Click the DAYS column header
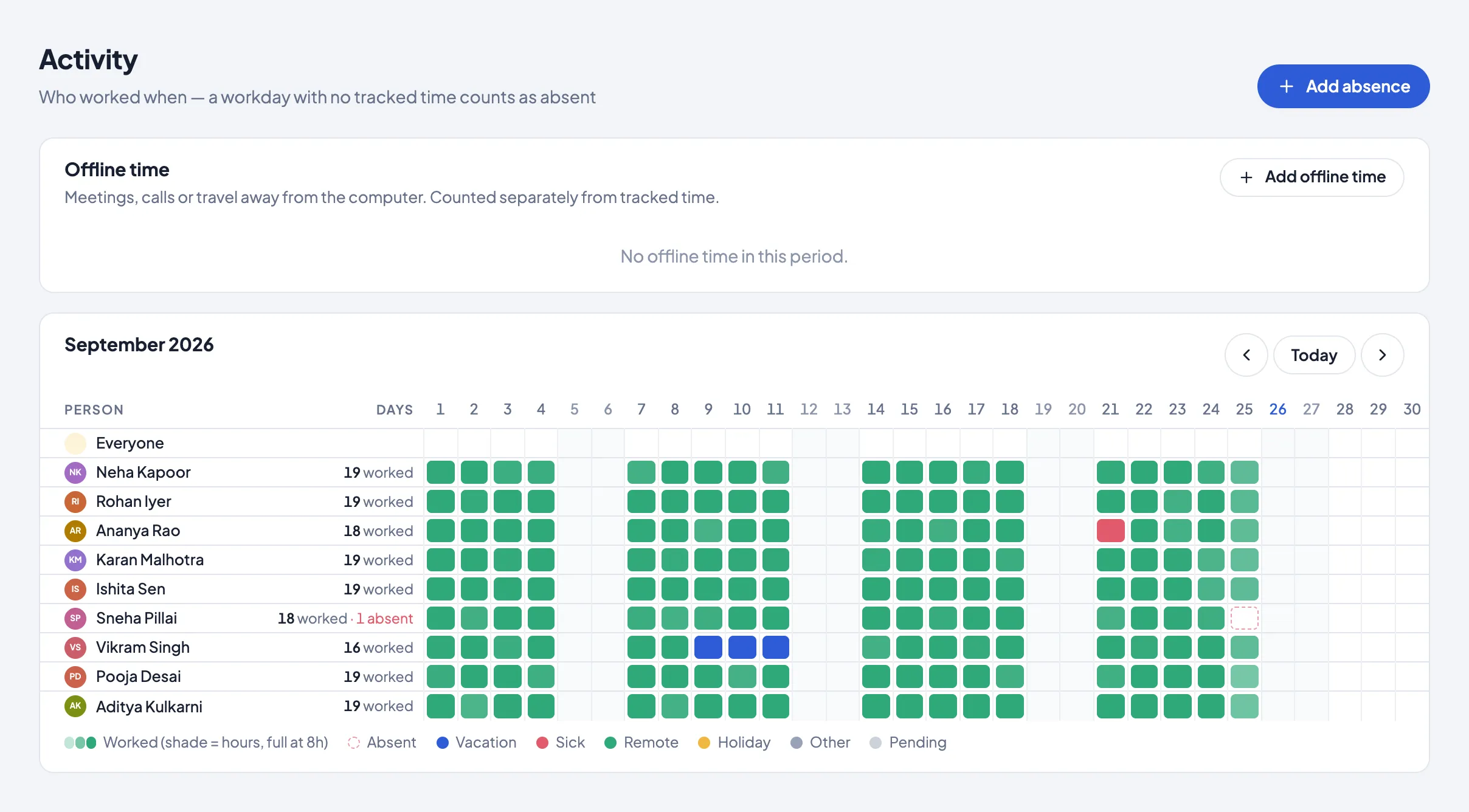Screen dimensions: 1469x812 [x=395, y=410]
